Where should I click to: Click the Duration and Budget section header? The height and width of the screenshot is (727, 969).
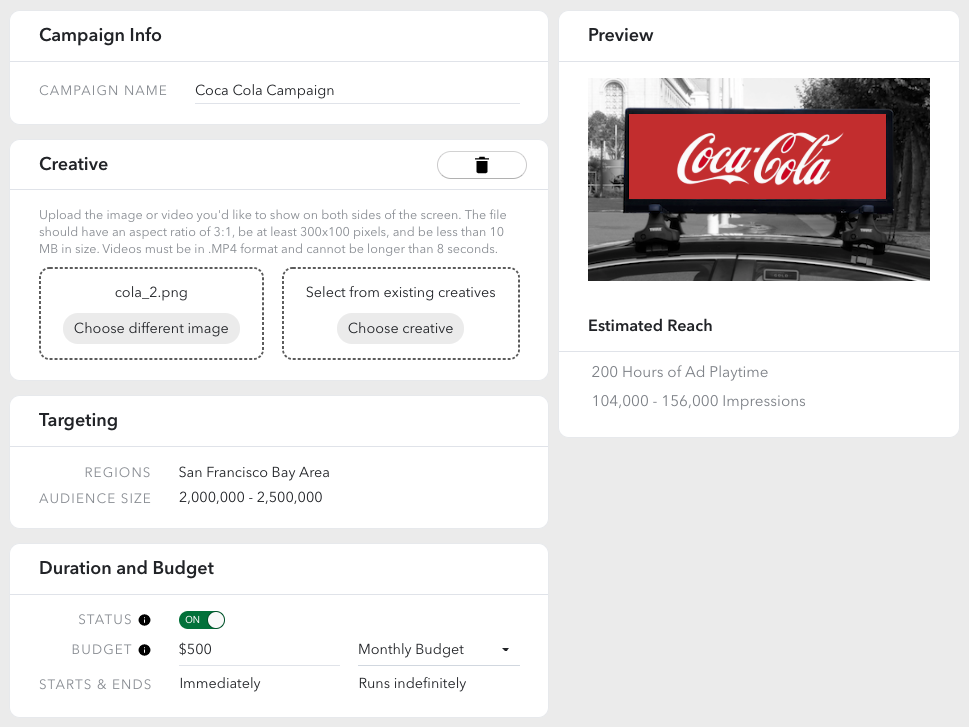coord(127,568)
